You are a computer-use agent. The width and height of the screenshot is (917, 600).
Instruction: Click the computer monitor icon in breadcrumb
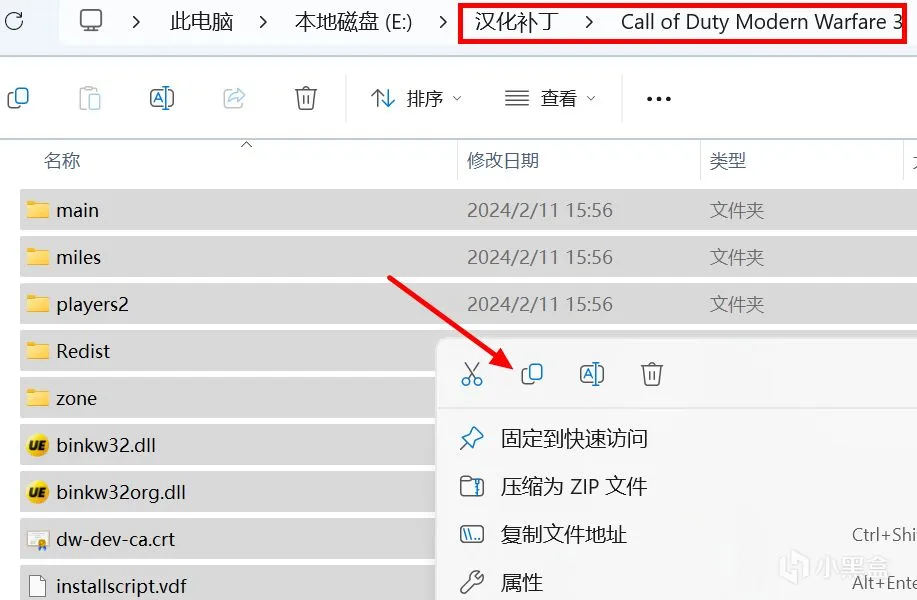click(91, 21)
